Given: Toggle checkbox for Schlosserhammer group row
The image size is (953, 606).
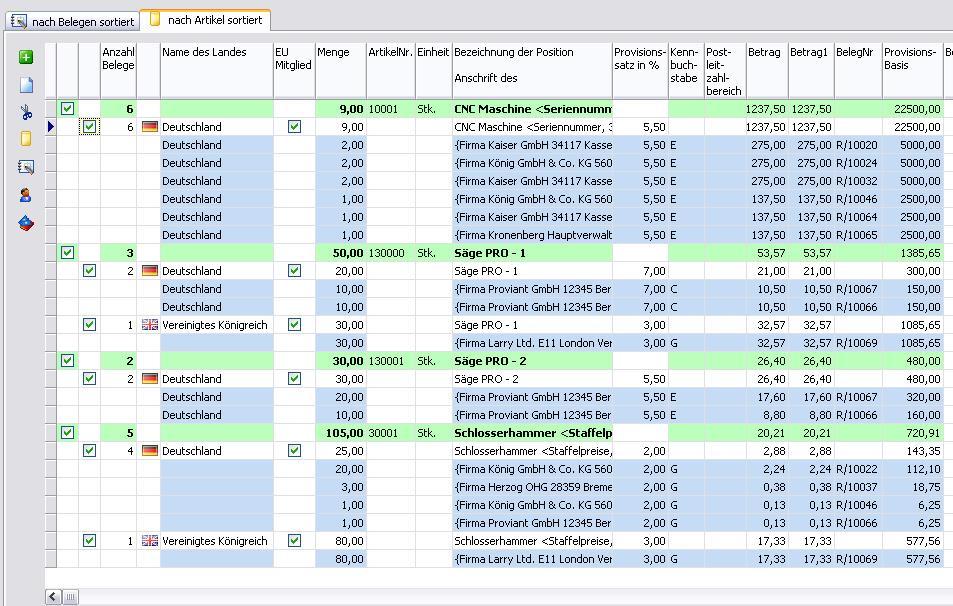Looking at the screenshot, I should pos(67,433).
